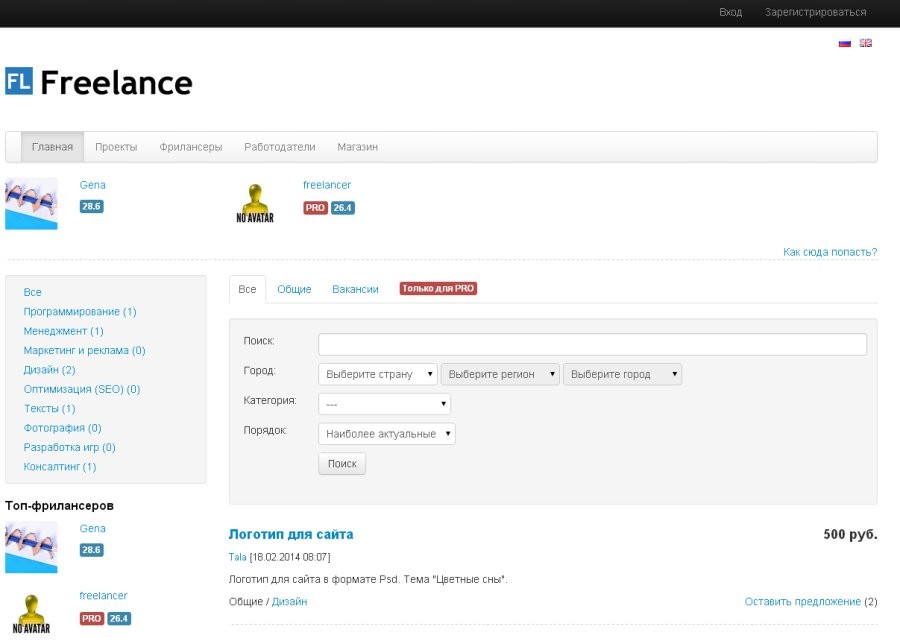The height and width of the screenshot is (644, 900).
Task: Click the FL Freelance logo
Action: (98, 82)
